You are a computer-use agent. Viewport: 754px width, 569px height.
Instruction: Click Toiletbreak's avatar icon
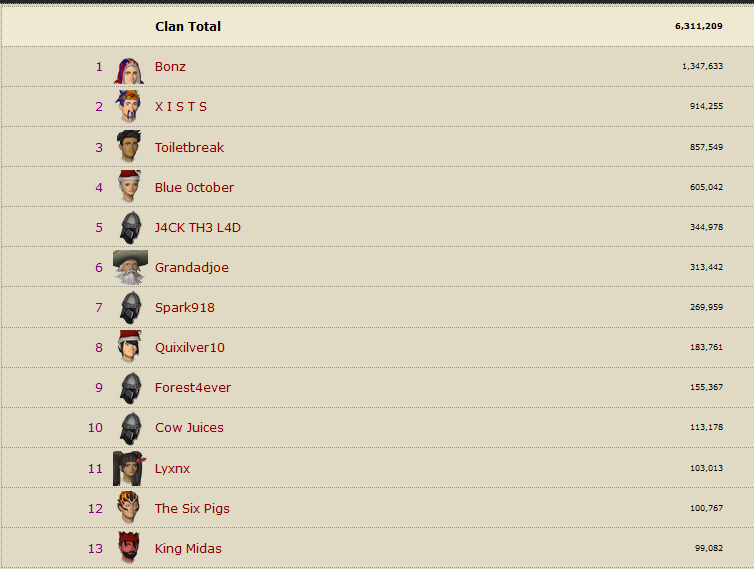pos(129,146)
